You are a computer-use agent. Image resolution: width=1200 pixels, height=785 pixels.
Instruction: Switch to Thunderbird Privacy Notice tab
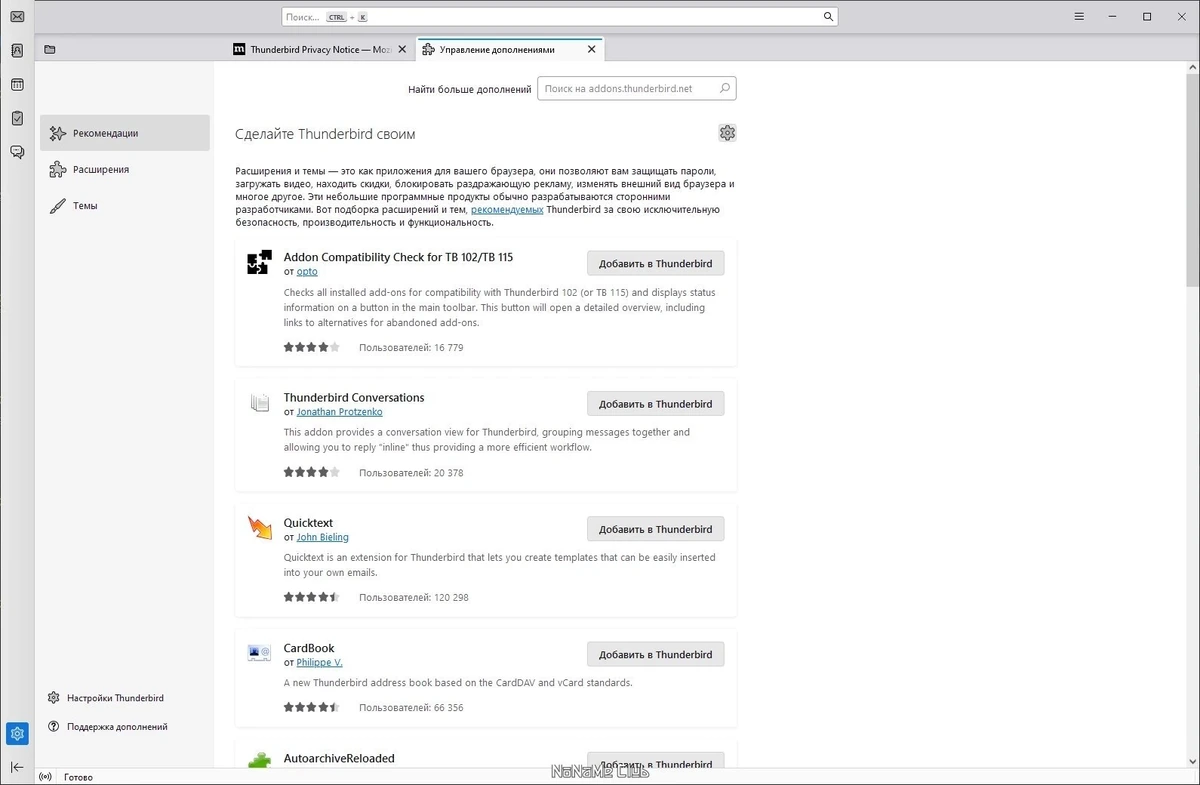[320, 49]
